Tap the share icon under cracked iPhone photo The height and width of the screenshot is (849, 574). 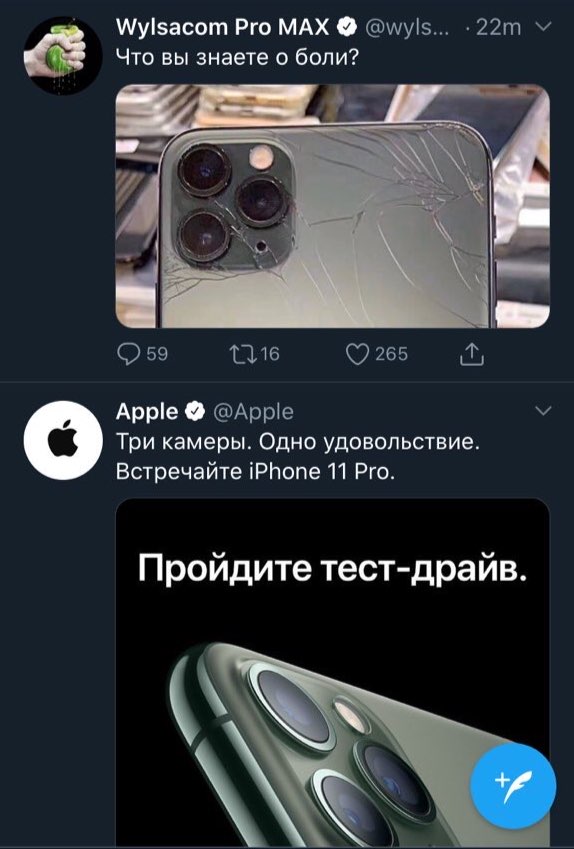click(x=471, y=354)
